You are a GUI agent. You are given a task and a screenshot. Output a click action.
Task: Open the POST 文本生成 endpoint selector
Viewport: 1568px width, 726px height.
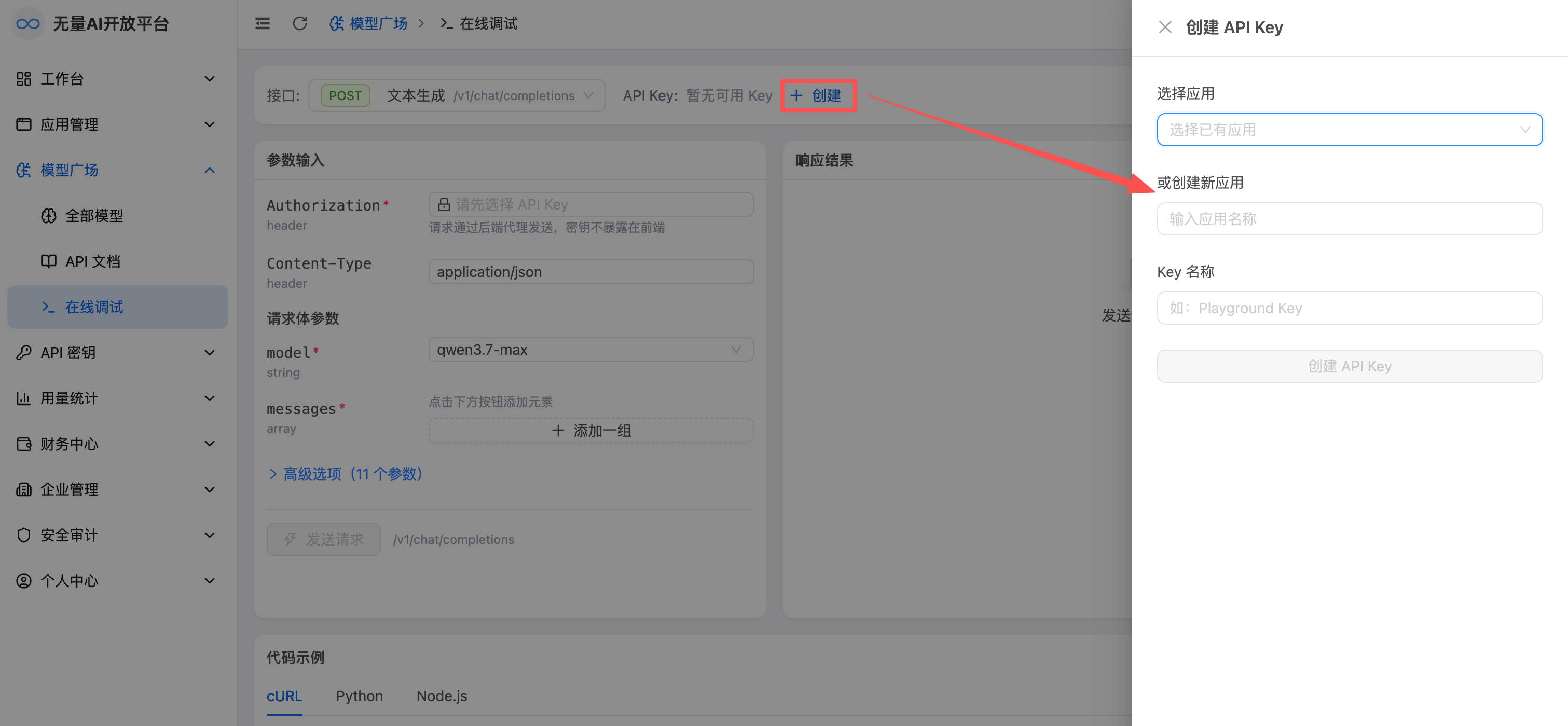tap(457, 95)
